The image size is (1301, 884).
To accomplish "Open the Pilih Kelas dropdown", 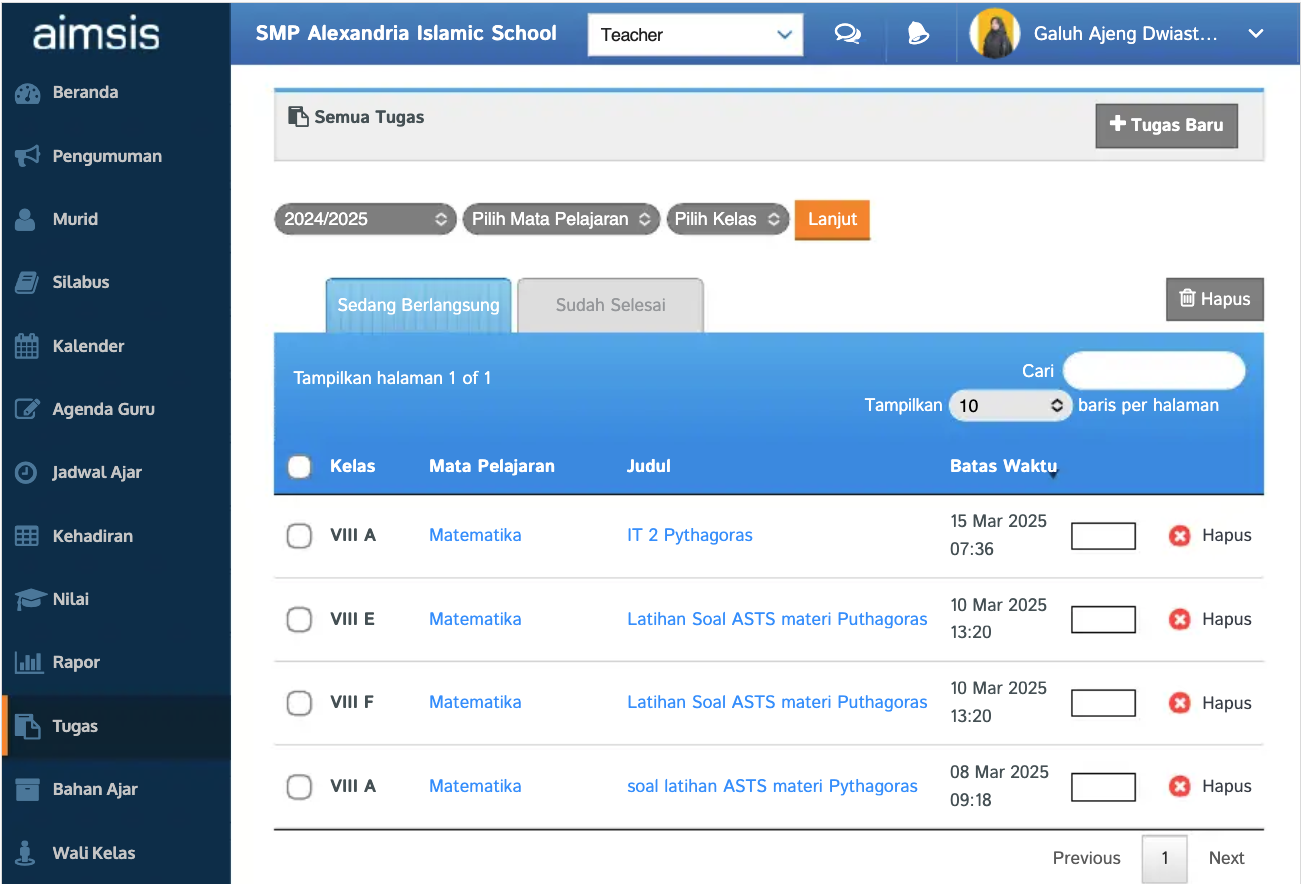I will (x=727, y=219).
